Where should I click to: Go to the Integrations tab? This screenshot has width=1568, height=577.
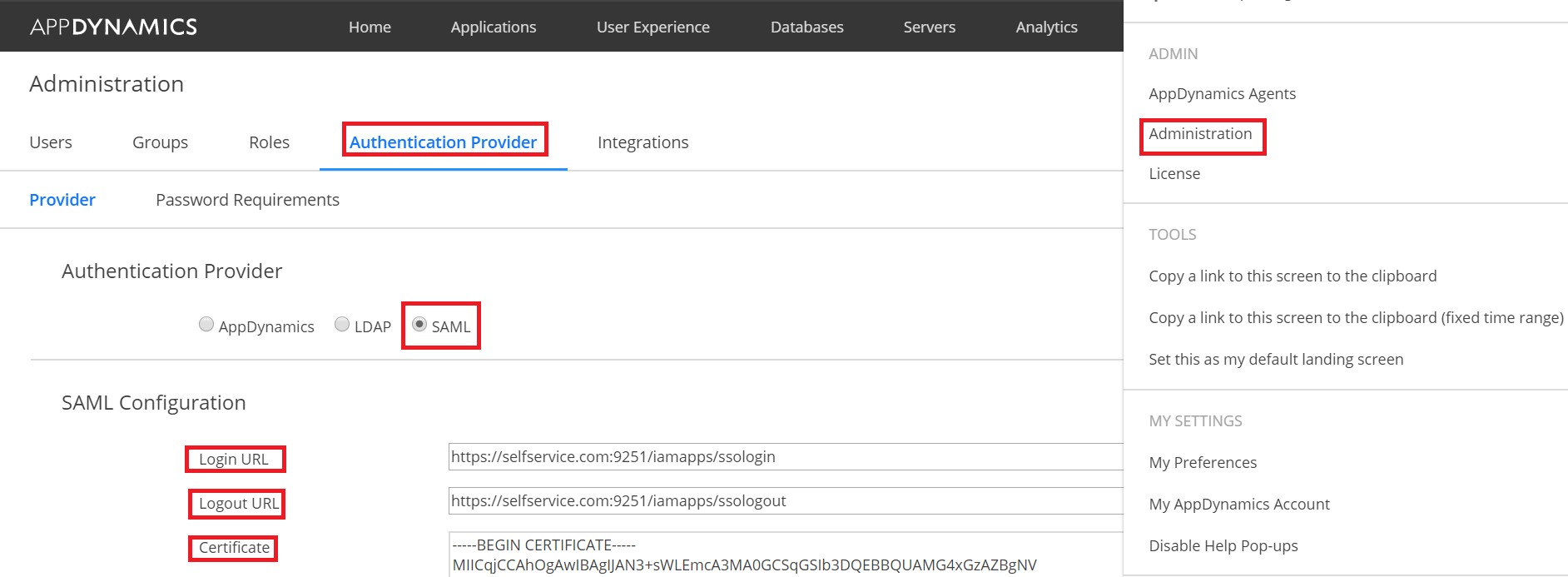coord(643,142)
